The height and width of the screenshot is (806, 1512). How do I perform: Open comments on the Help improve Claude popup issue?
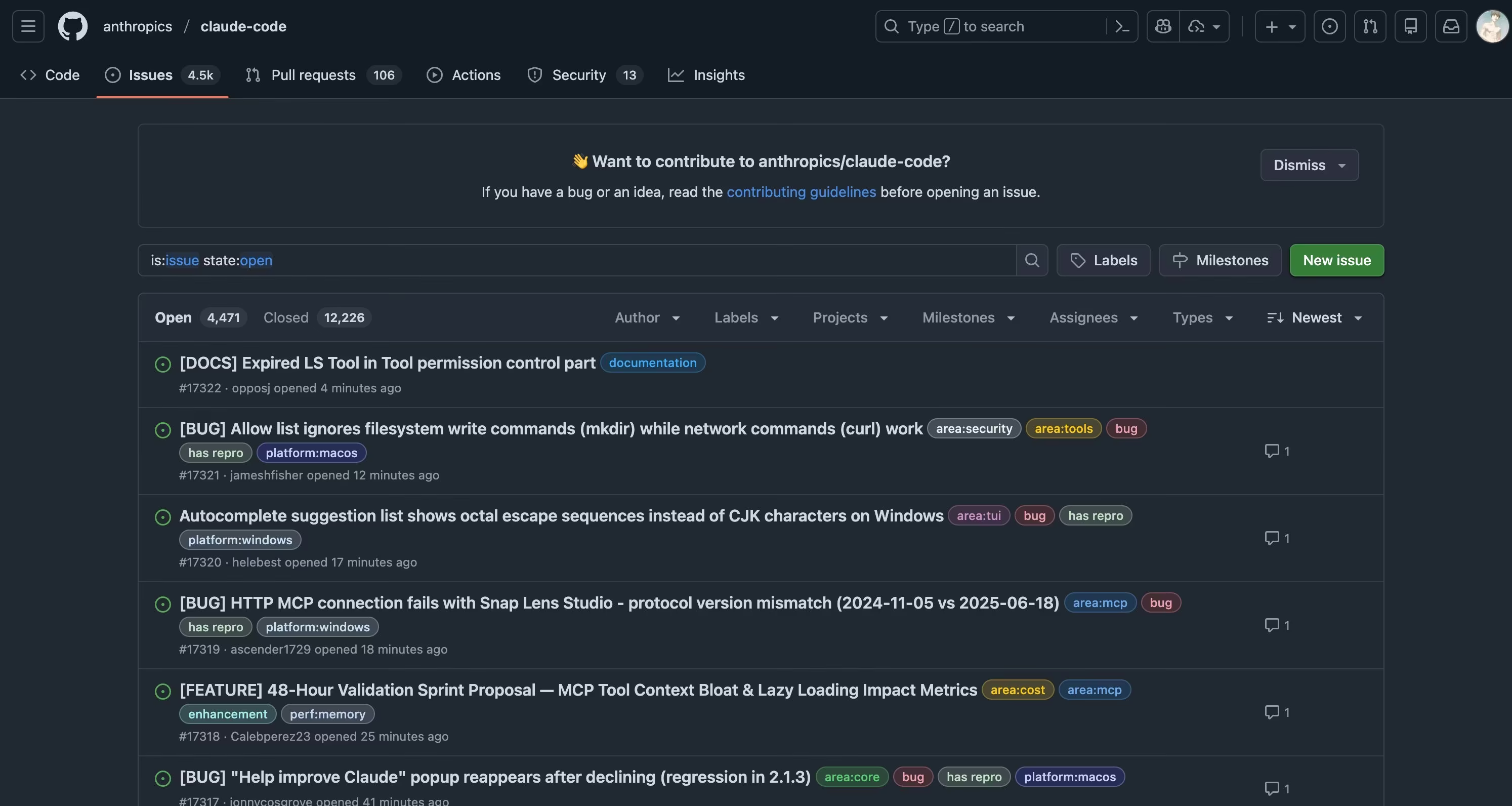pyautogui.click(x=1277, y=788)
